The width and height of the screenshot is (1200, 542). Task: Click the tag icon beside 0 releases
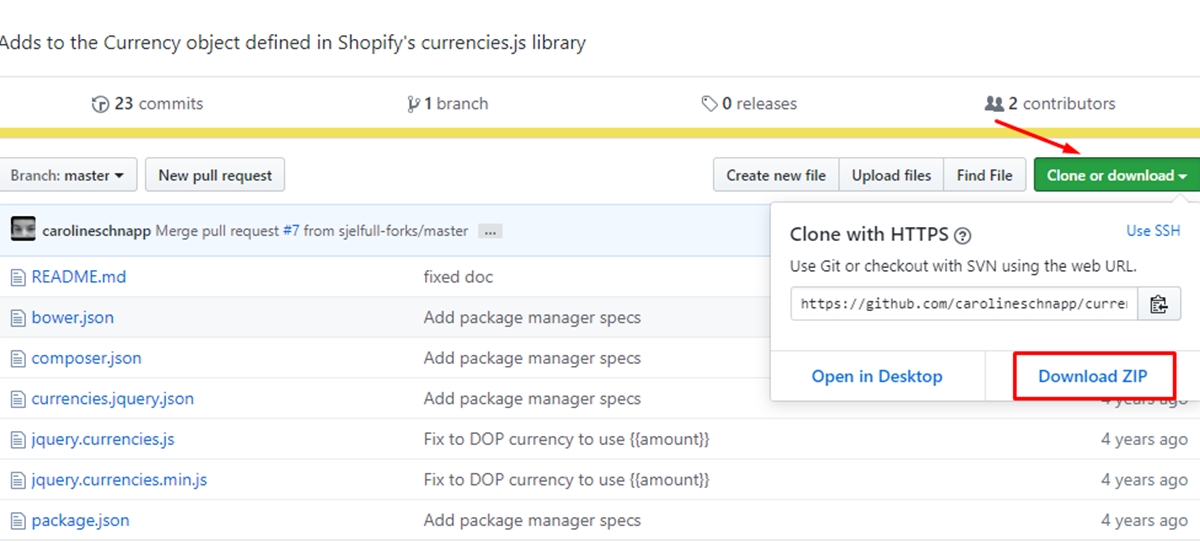click(x=709, y=104)
